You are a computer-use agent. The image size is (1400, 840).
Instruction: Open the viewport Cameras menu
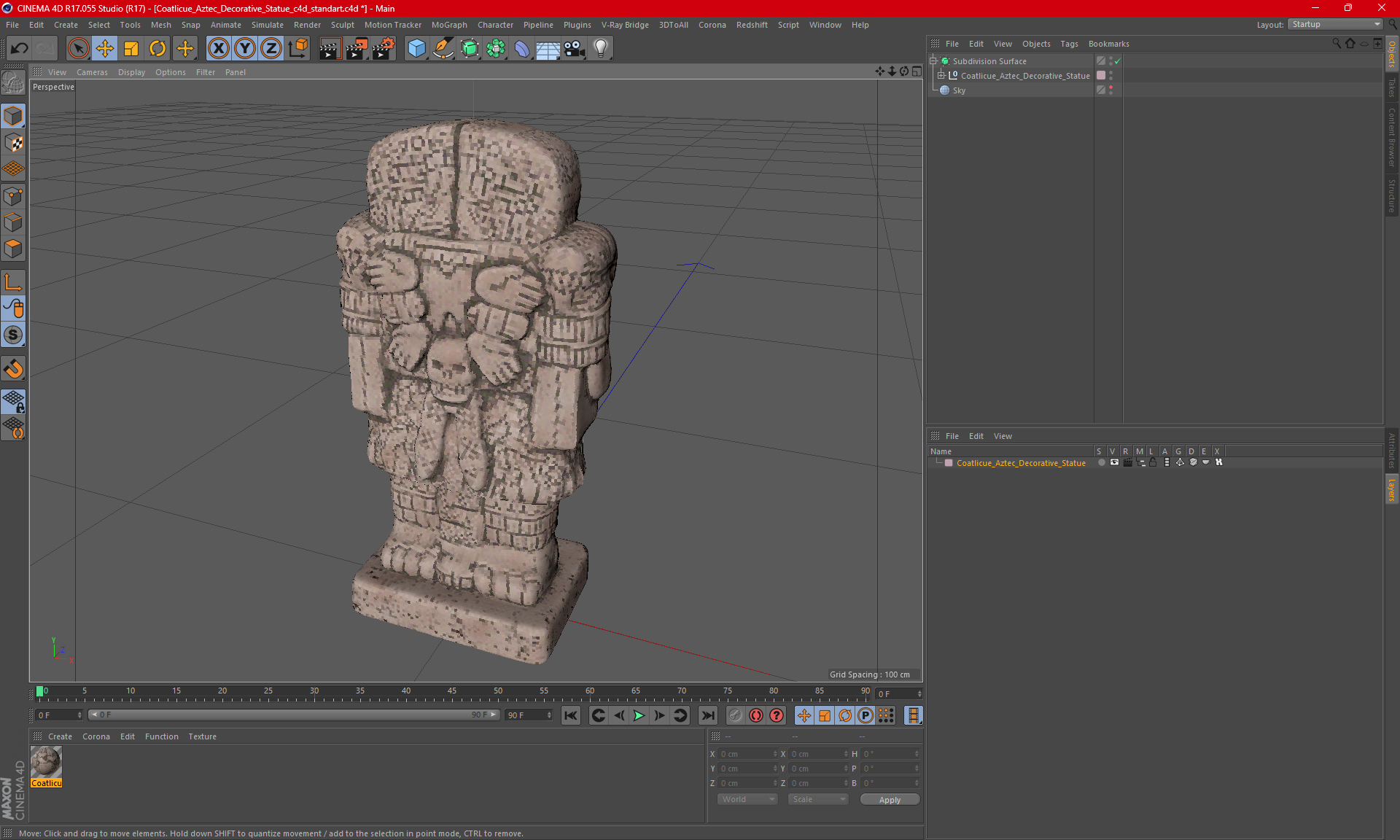point(92,72)
